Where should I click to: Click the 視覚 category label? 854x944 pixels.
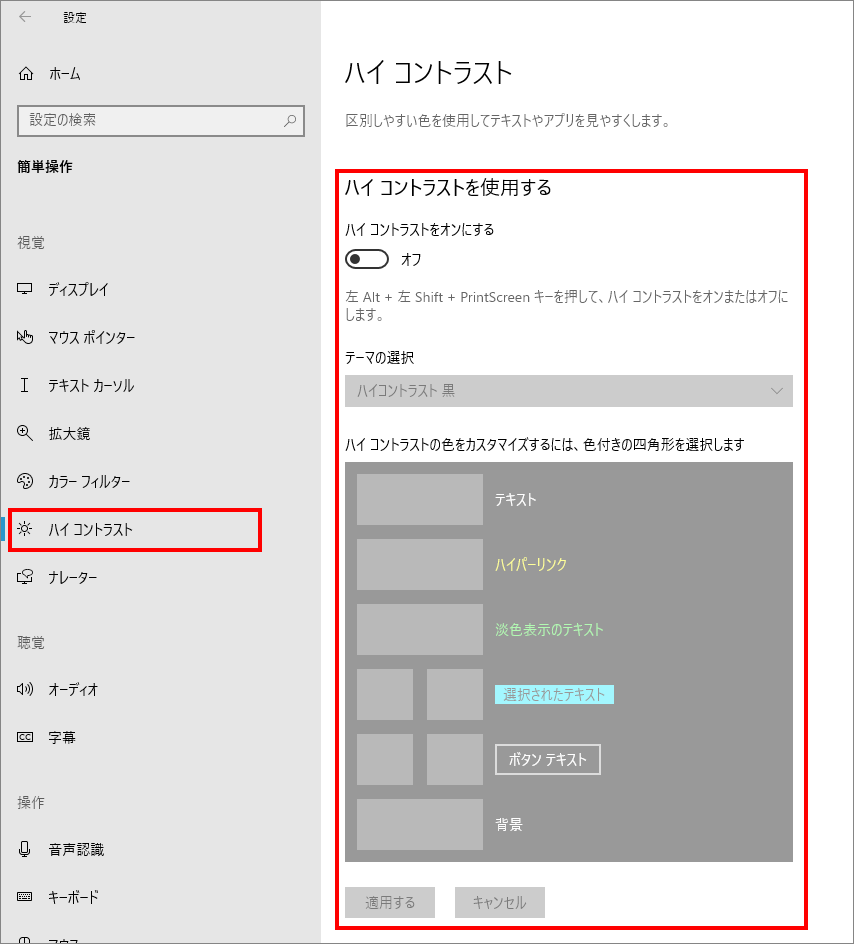pos(31,243)
